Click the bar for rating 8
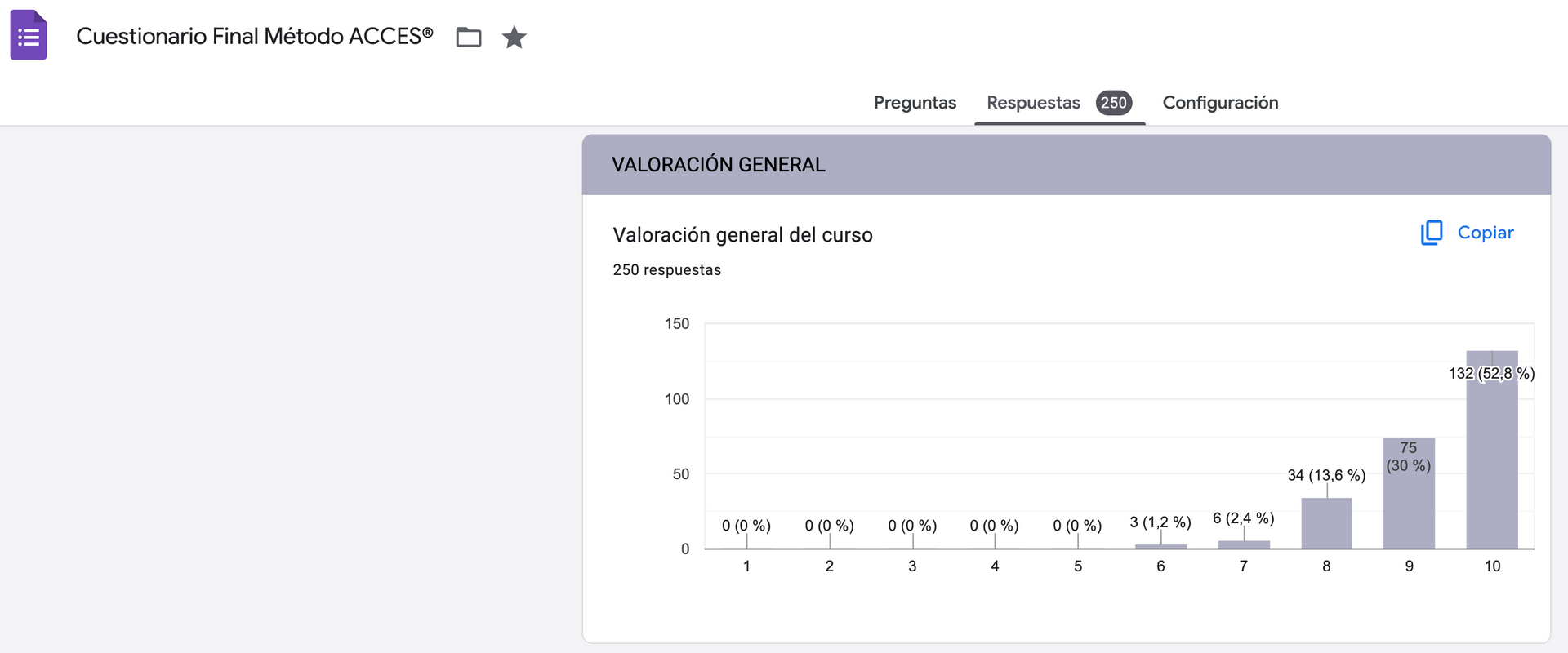 point(1326,523)
